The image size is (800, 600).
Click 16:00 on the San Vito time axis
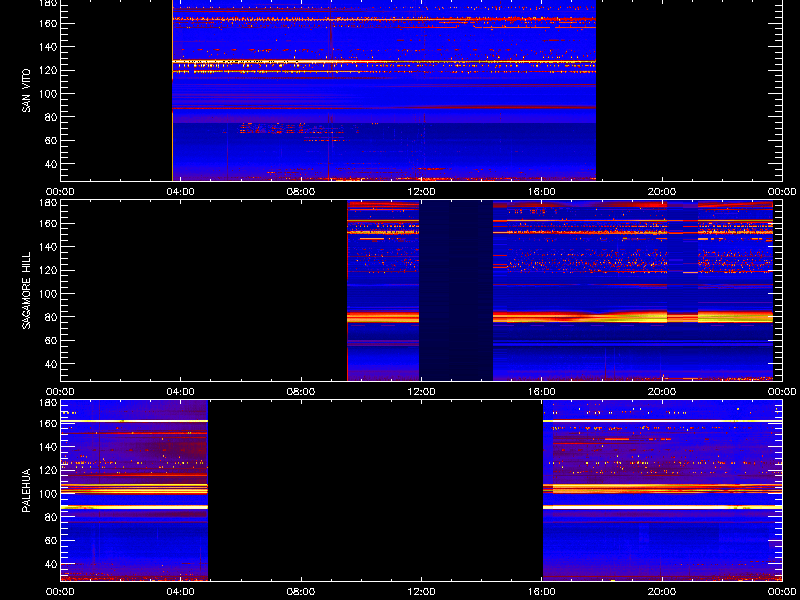click(x=542, y=192)
